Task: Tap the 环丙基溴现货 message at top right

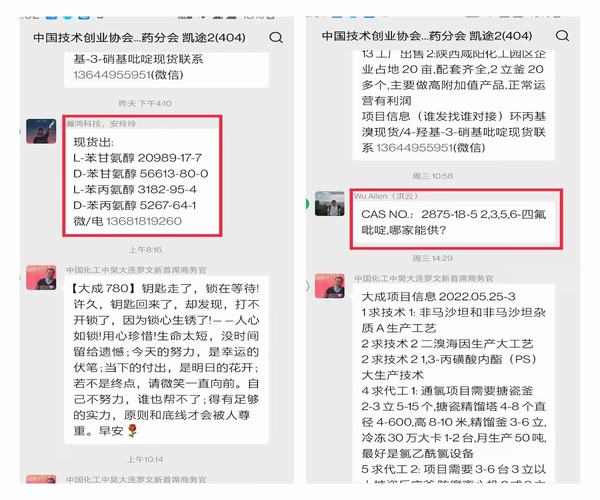Action: tap(453, 104)
